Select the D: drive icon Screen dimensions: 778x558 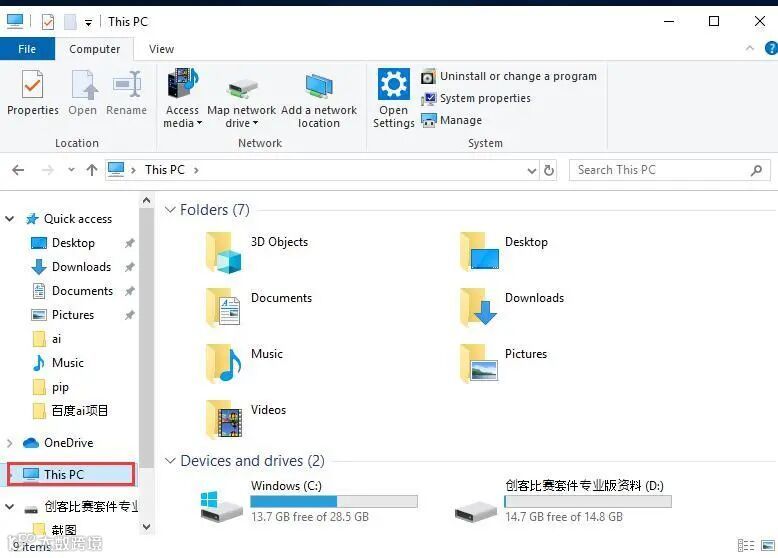(x=475, y=510)
